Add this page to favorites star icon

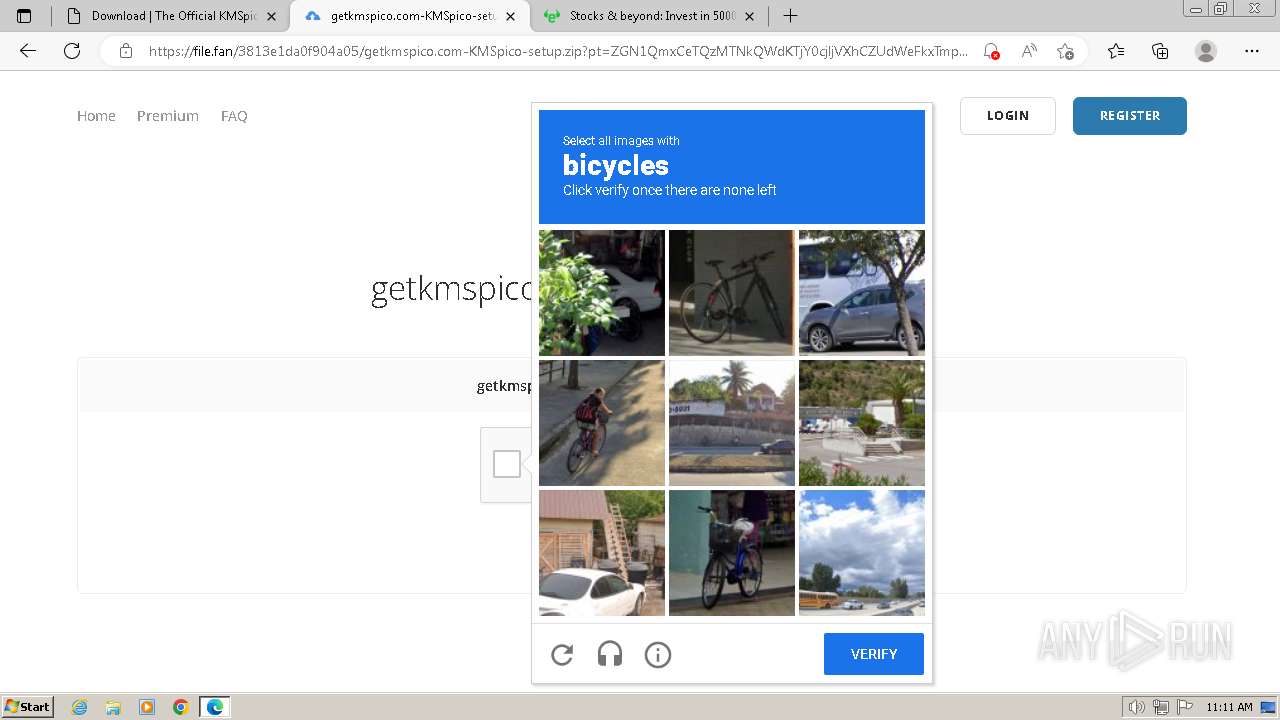[1065, 51]
